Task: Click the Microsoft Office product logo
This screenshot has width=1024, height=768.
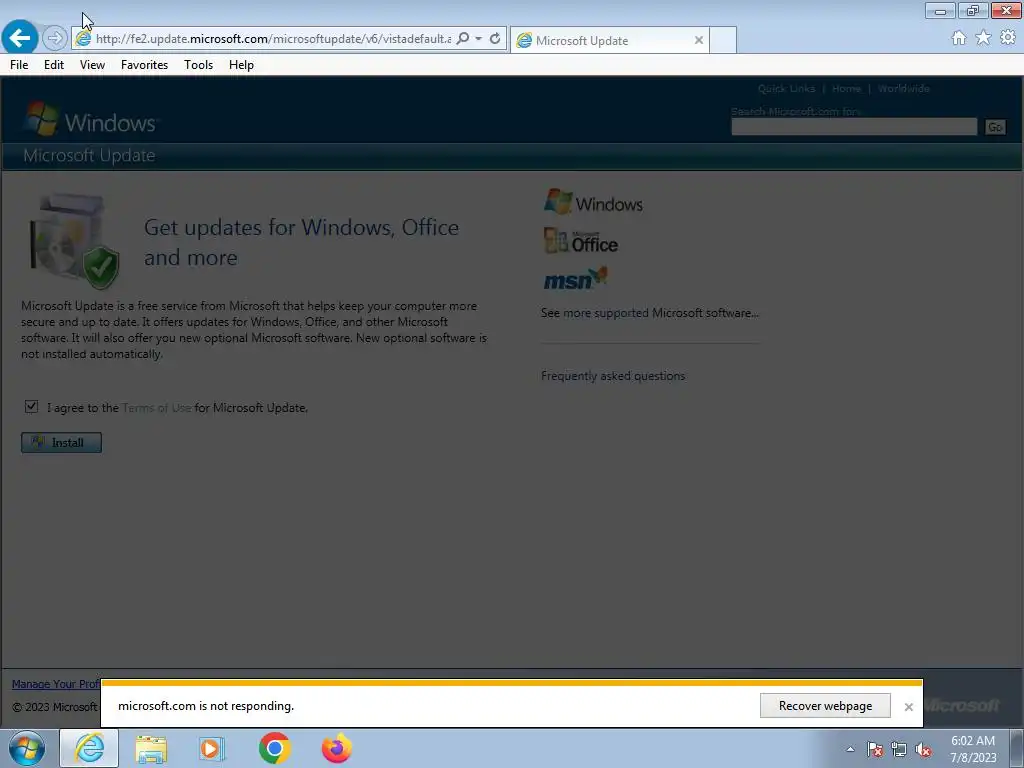Action: click(x=581, y=242)
